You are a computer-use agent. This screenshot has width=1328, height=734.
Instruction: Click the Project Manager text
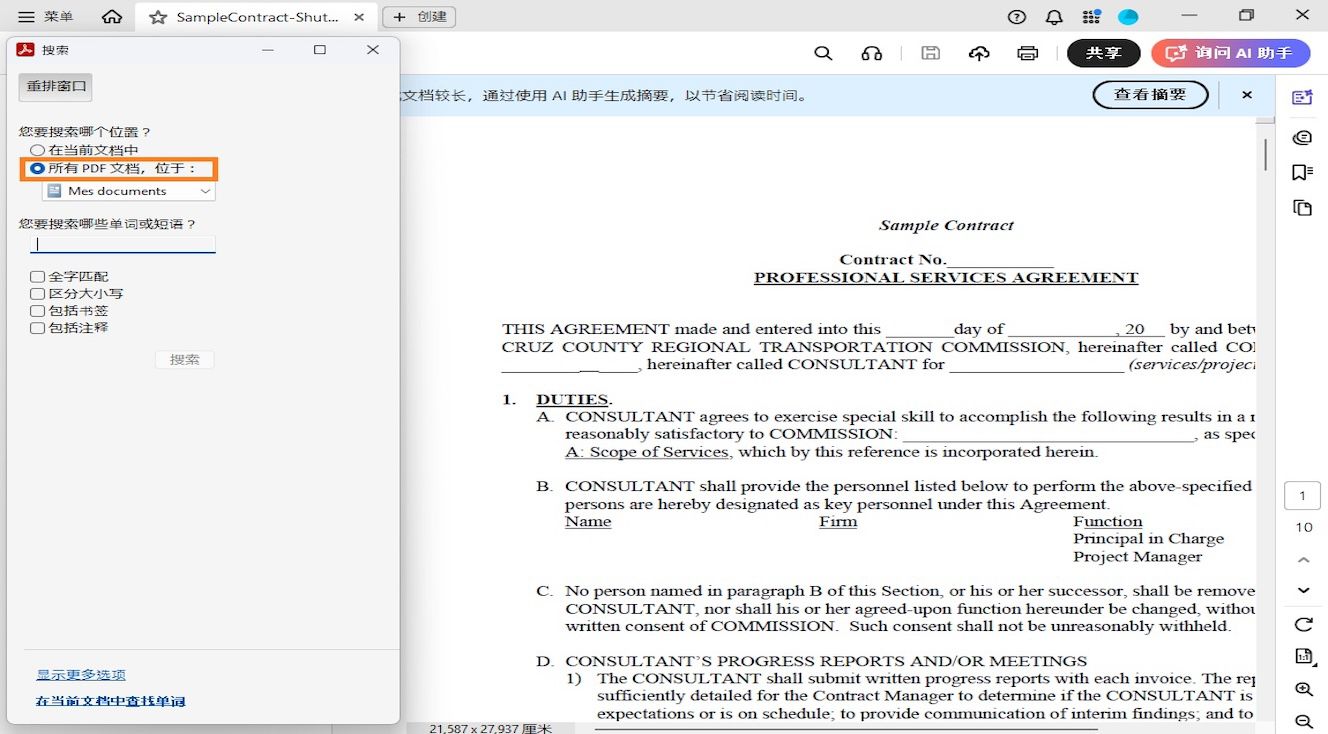(1138, 557)
